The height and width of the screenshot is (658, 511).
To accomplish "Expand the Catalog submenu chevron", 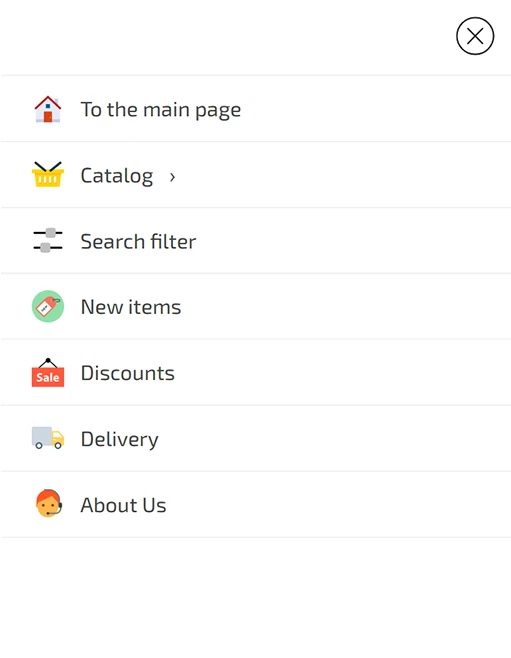I will point(172,177).
